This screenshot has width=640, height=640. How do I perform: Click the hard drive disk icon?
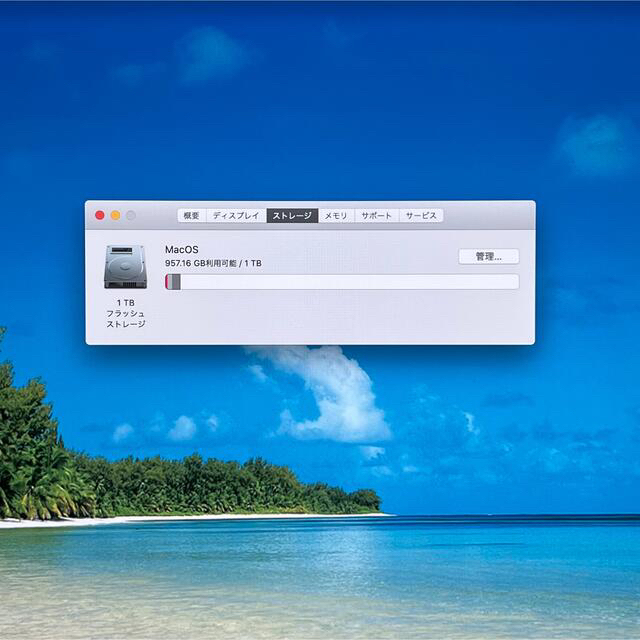(x=125, y=267)
